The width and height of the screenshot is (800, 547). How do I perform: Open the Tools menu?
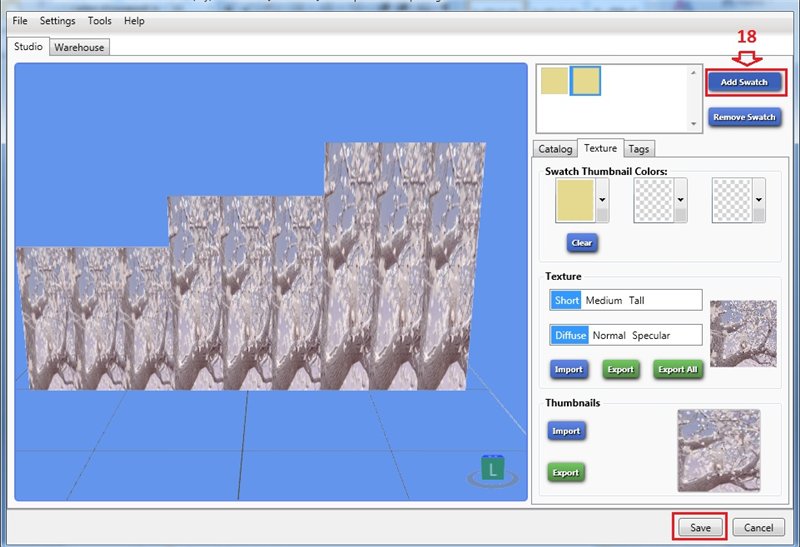[x=100, y=21]
